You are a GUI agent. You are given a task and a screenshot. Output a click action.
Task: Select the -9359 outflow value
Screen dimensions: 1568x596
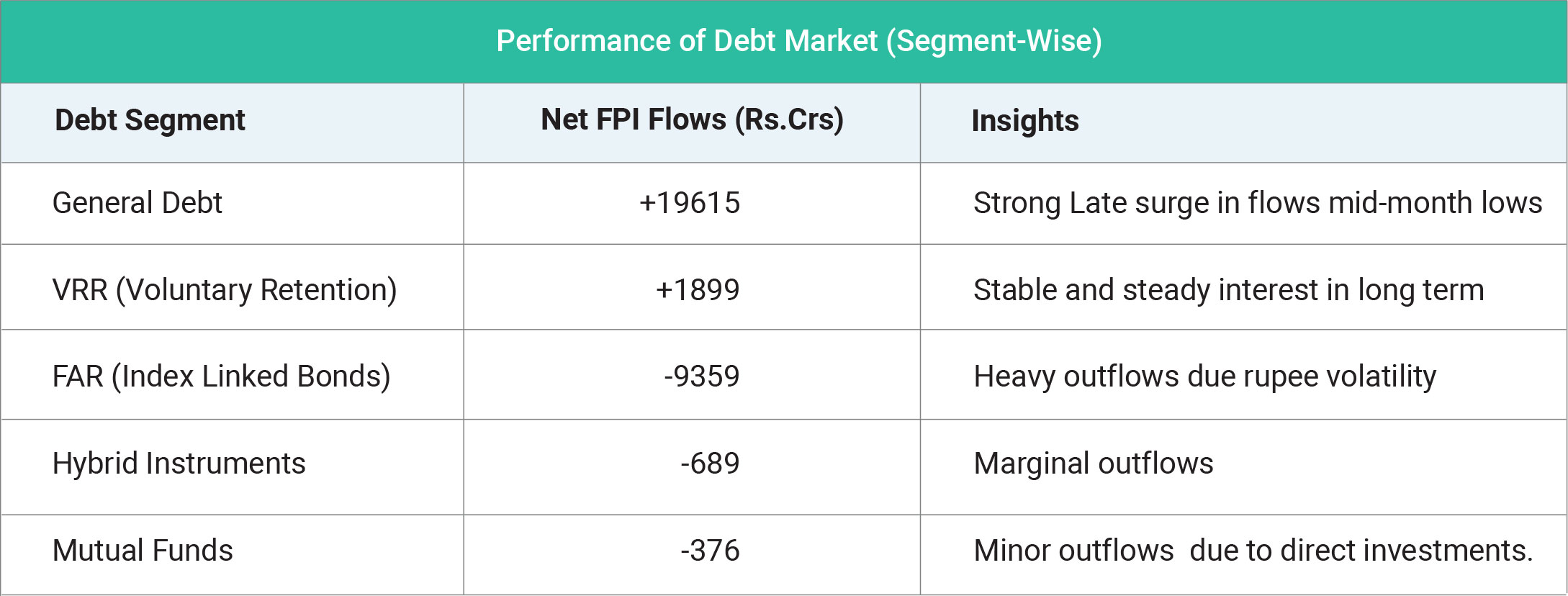[x=701, y=376]
